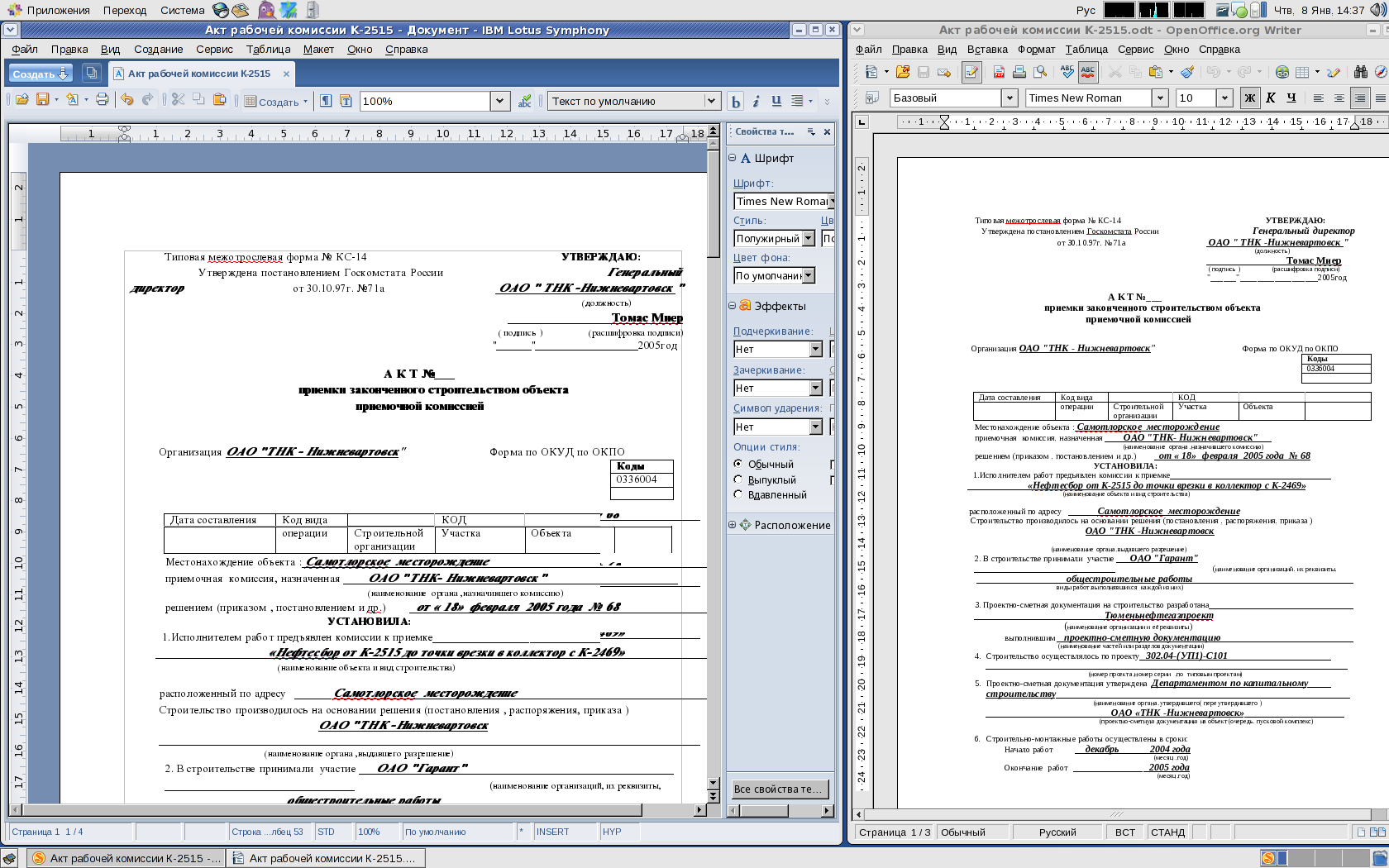Click Open document folder icon in OpenOffice
This screenshot has width=1389, height=868.
902,72
